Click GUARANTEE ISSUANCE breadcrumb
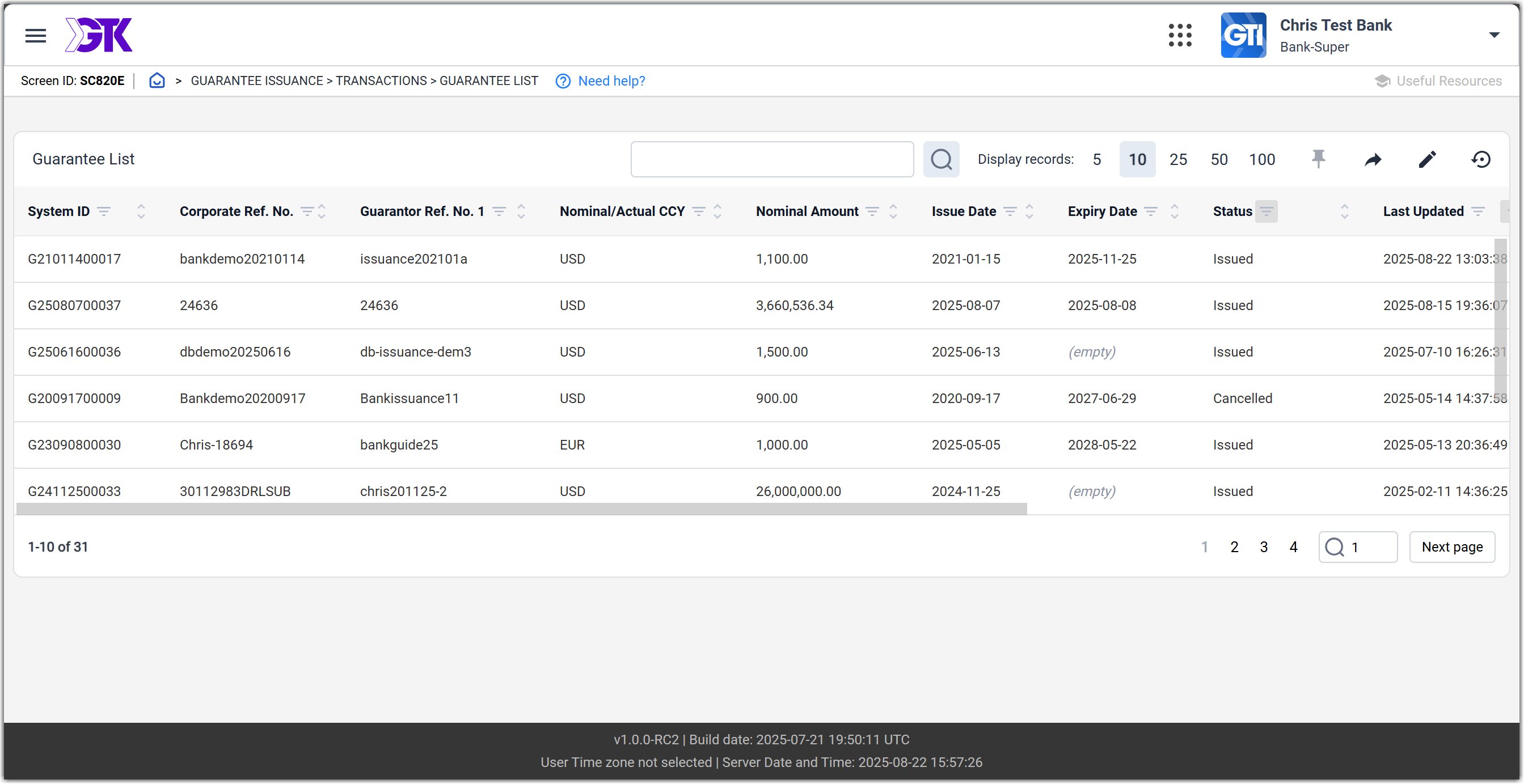Screen dimensions: 1524x784 (x=257, y=81)
